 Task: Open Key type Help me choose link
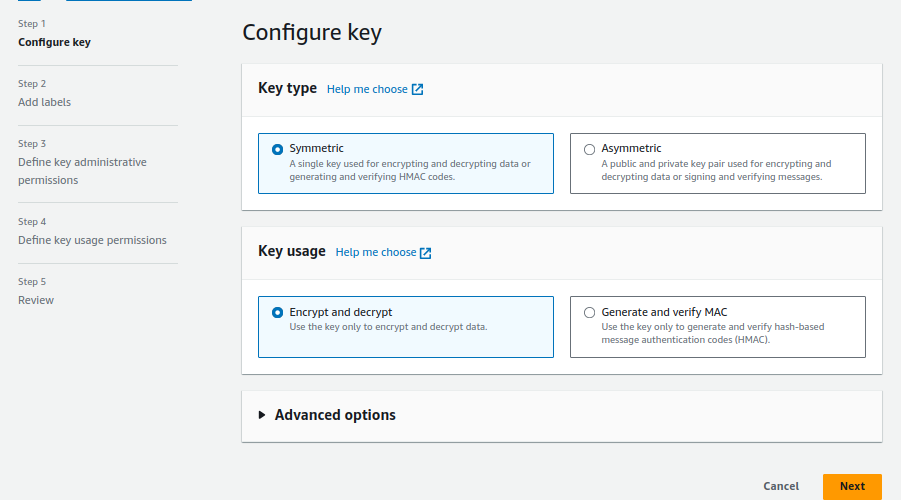pyautogui.click(x=367, y=89)
